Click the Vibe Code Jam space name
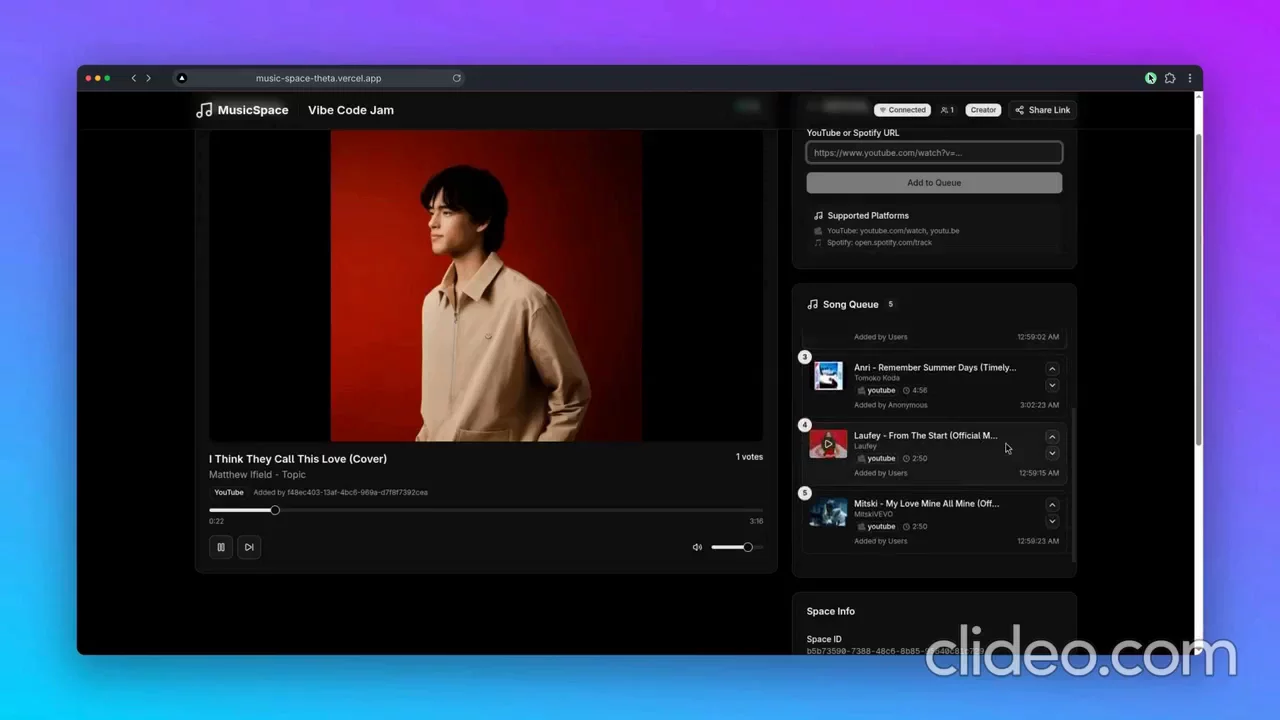Screen dimensions: 1280x720 [351, 110]
